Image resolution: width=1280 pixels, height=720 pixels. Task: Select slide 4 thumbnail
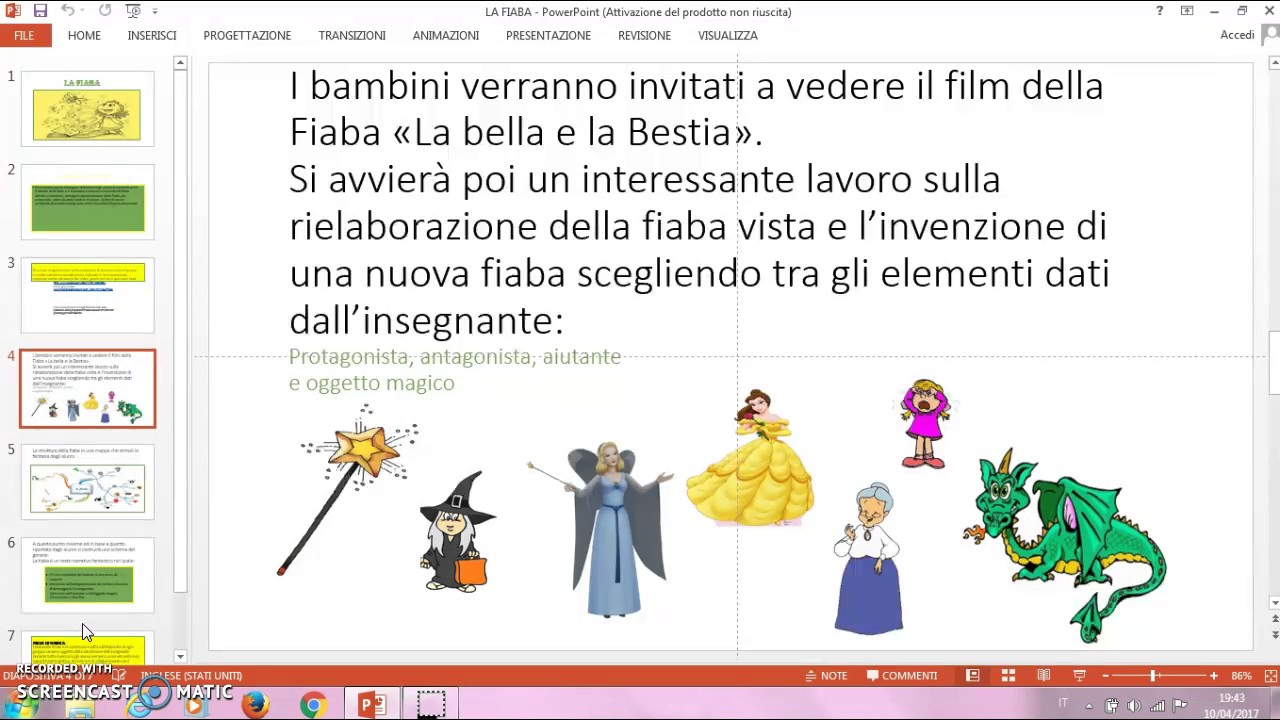pyautogui.click(x=88, y=389)
